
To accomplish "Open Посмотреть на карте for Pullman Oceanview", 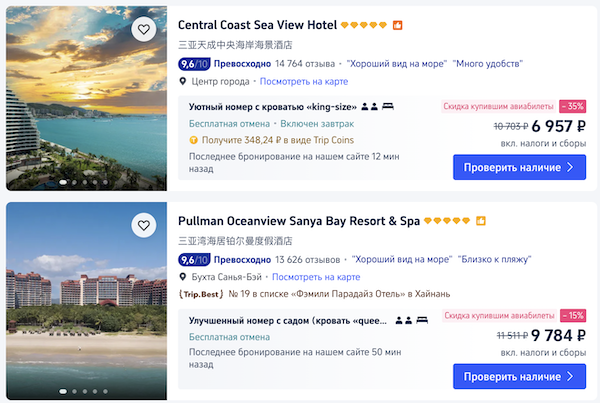I will (316, 276).
